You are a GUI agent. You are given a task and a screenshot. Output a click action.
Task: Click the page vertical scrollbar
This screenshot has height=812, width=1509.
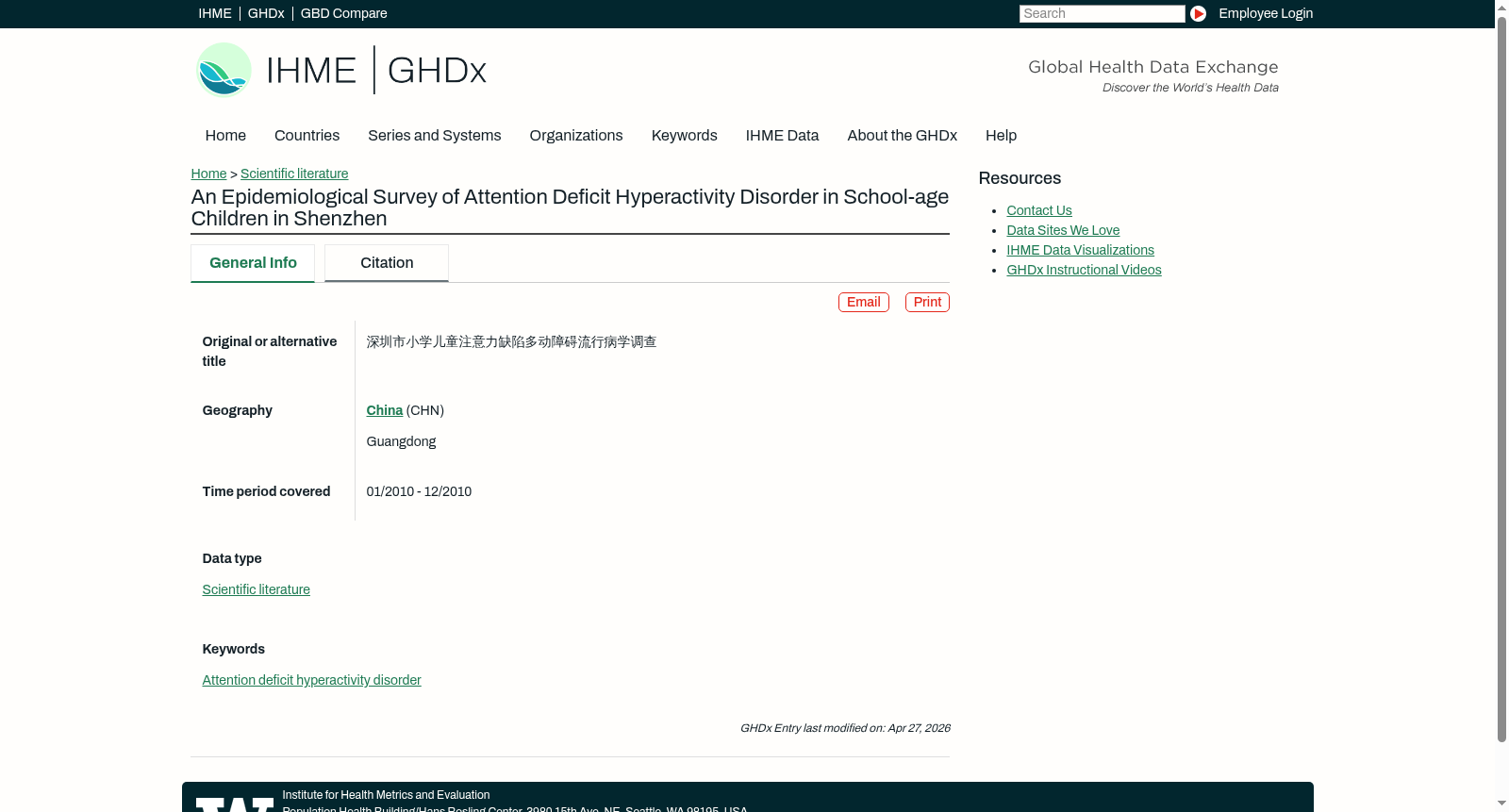(x=1501, y=379)
